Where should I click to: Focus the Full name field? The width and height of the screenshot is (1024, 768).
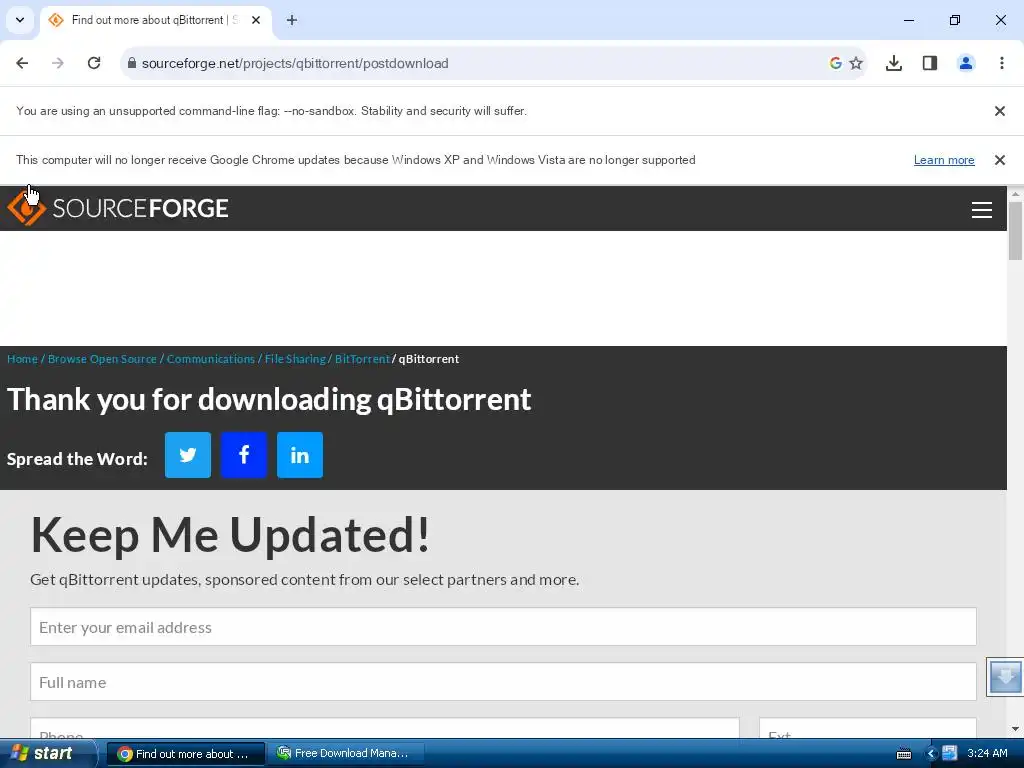pos(503,682)
